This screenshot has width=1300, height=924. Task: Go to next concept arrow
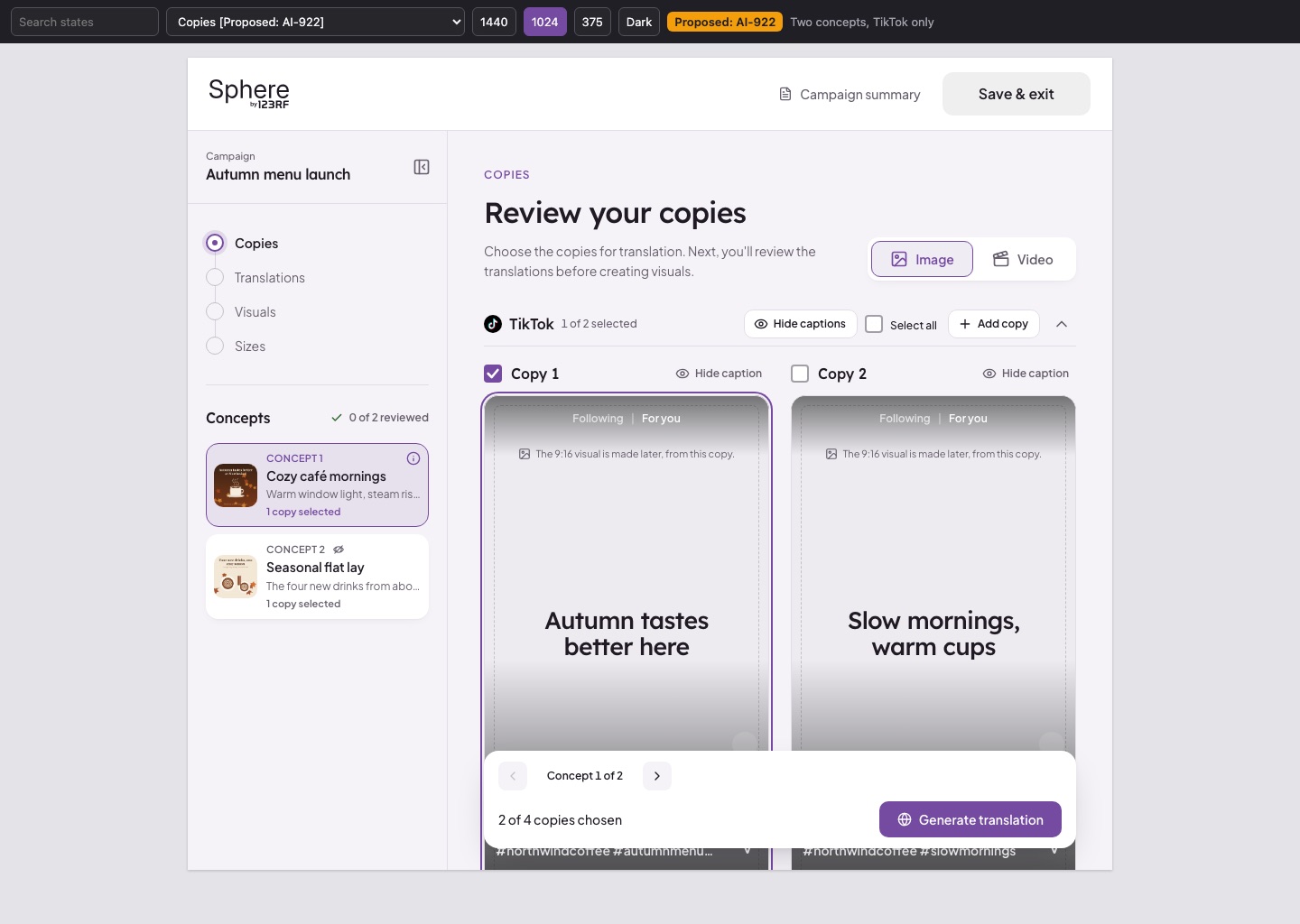tap(657, 776)
